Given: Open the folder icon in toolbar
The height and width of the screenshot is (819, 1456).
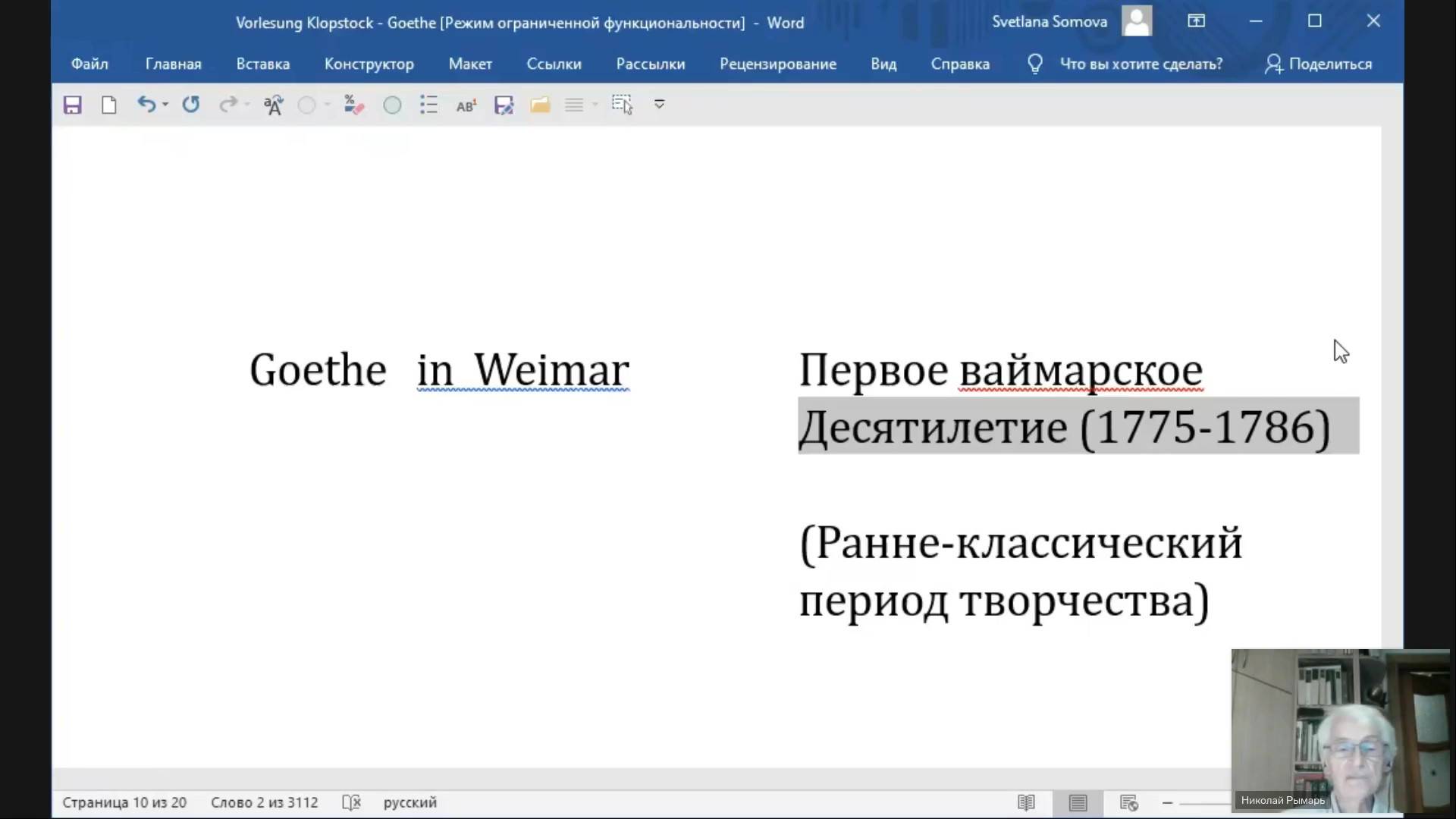Looking at the screenshot, I should 540,105.
